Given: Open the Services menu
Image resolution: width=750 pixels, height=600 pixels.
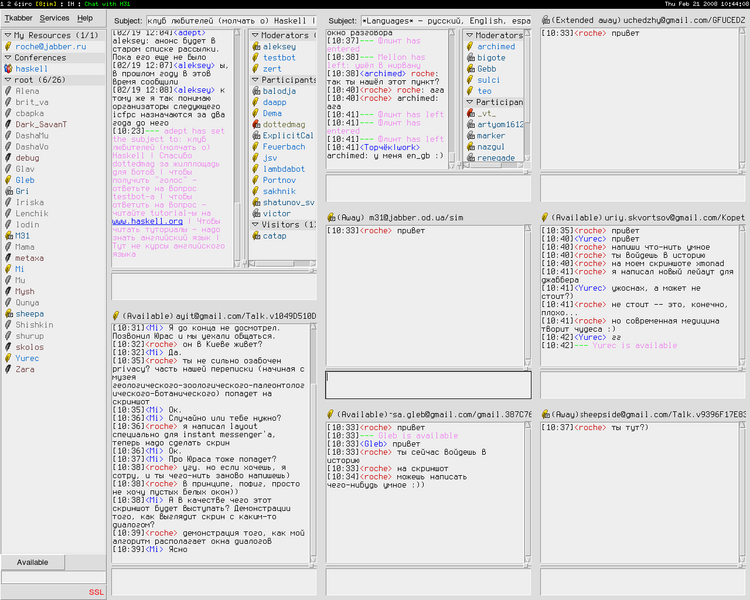Looking at the screenshot, I should click(x=54, y=18).
